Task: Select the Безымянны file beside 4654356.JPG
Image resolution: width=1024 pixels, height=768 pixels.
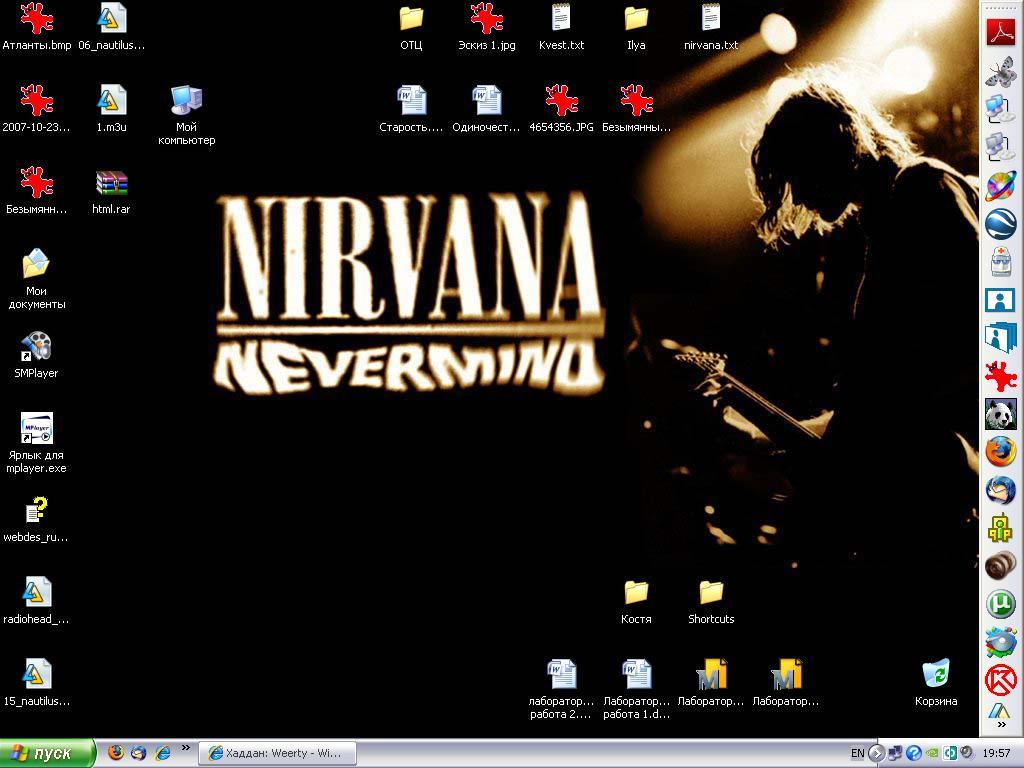Action: pos(636,109)
